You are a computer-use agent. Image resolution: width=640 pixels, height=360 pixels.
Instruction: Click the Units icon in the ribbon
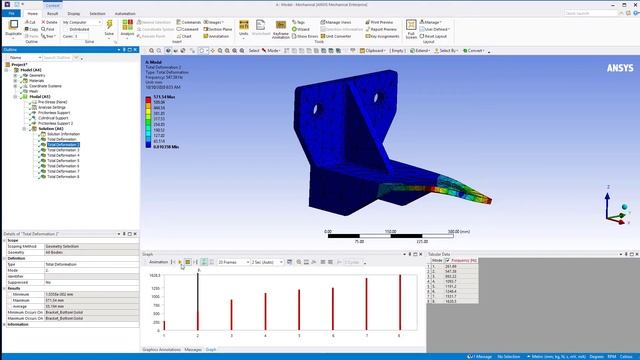[244, 24]
